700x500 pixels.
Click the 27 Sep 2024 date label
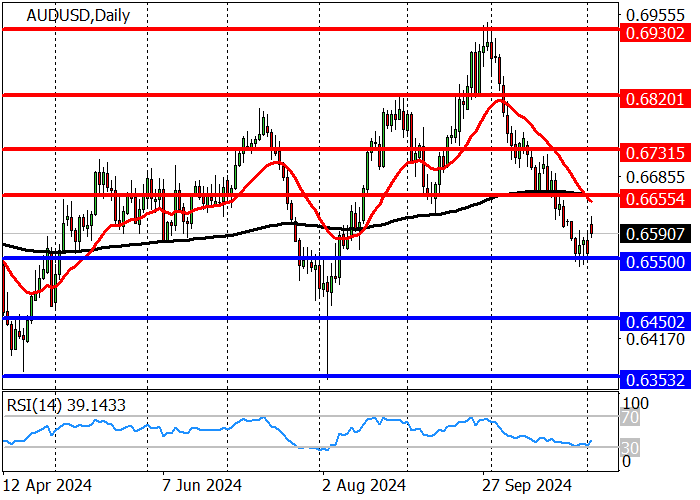527,485
